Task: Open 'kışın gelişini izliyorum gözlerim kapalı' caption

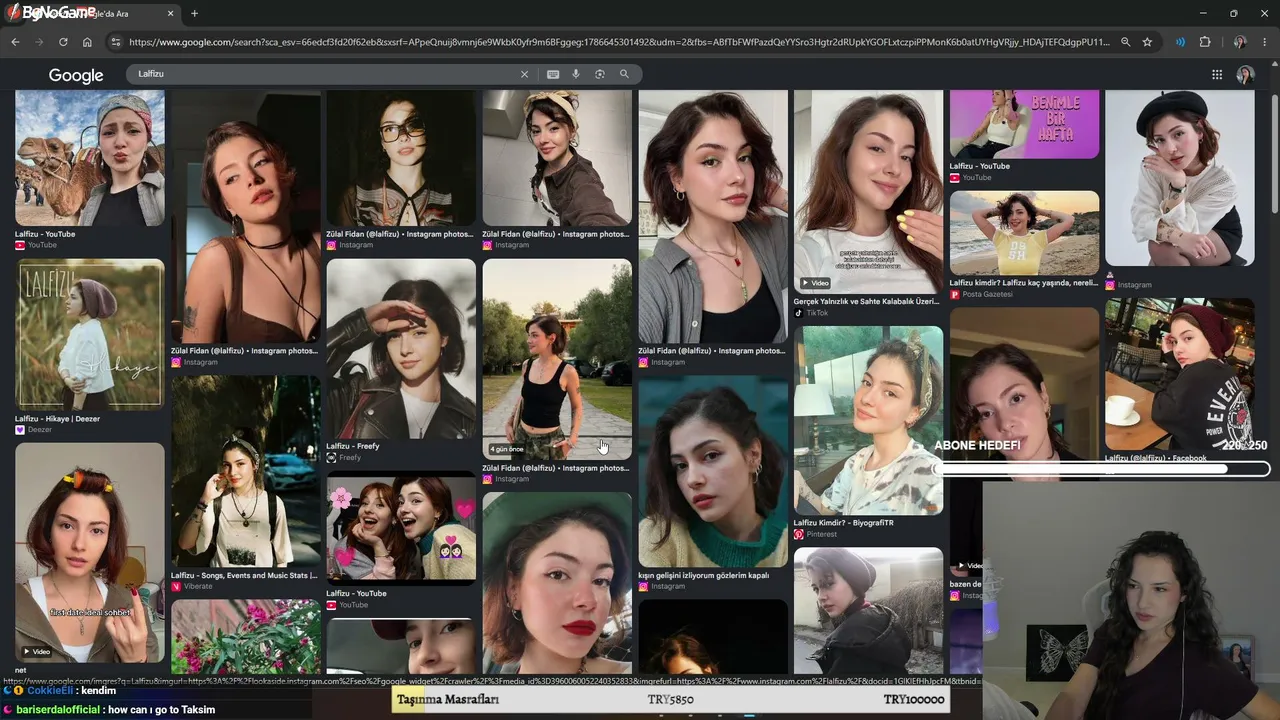Action: pyautogui.click(x=704, y=575)
